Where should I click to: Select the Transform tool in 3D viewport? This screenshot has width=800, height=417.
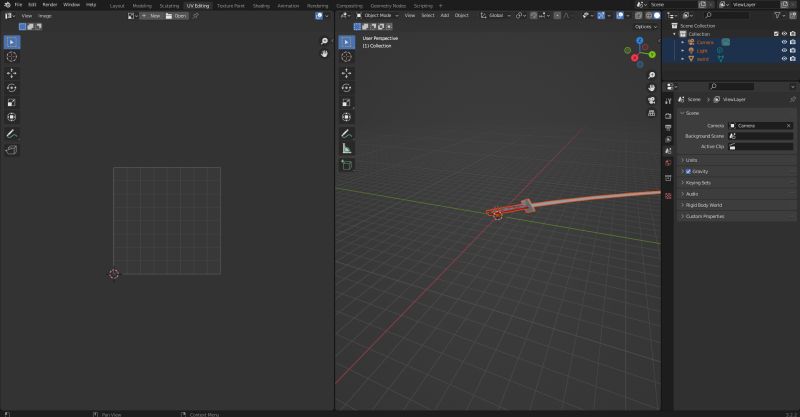point(346,117)
